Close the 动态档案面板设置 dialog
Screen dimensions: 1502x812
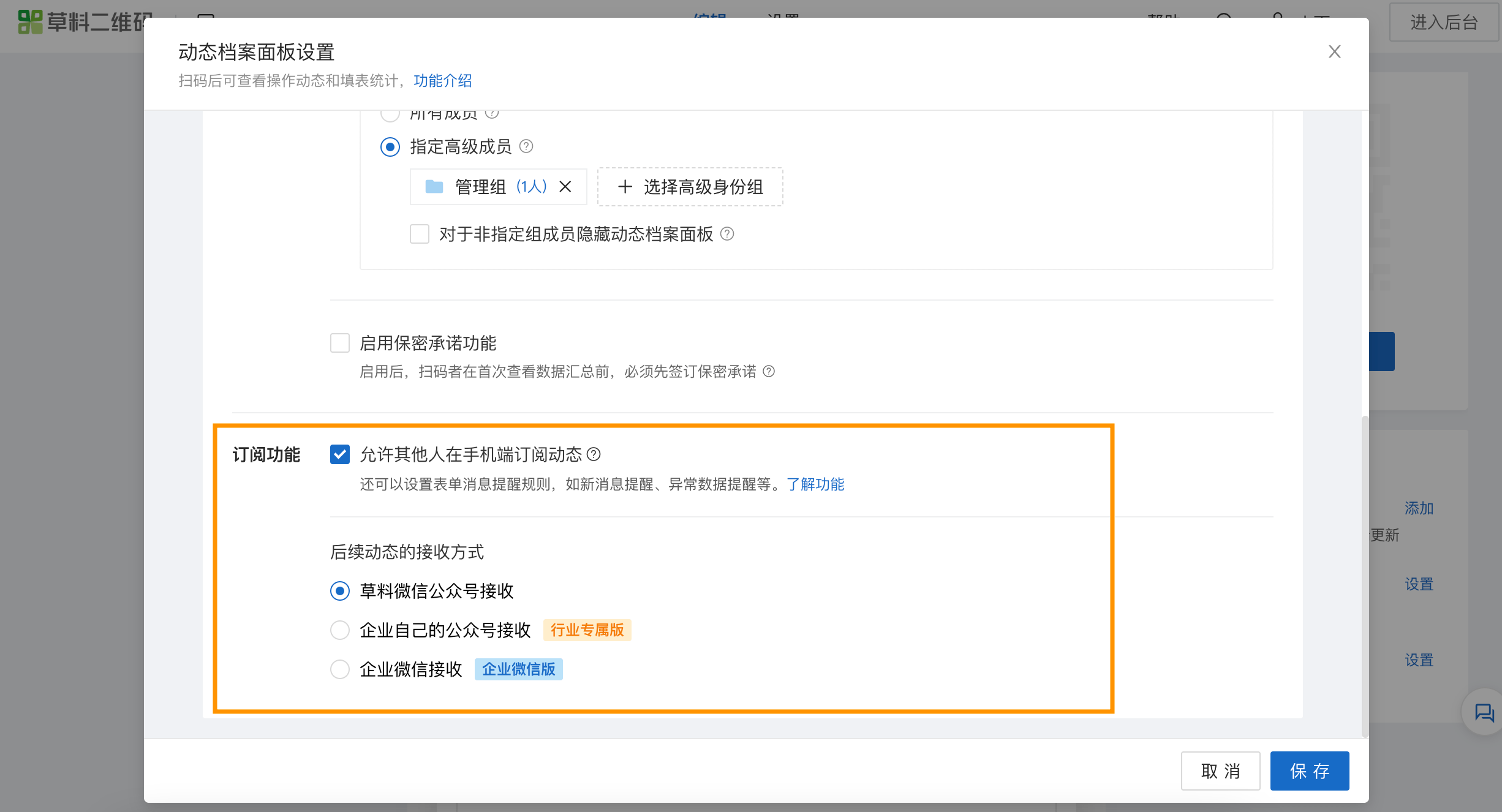[1334, 51]
